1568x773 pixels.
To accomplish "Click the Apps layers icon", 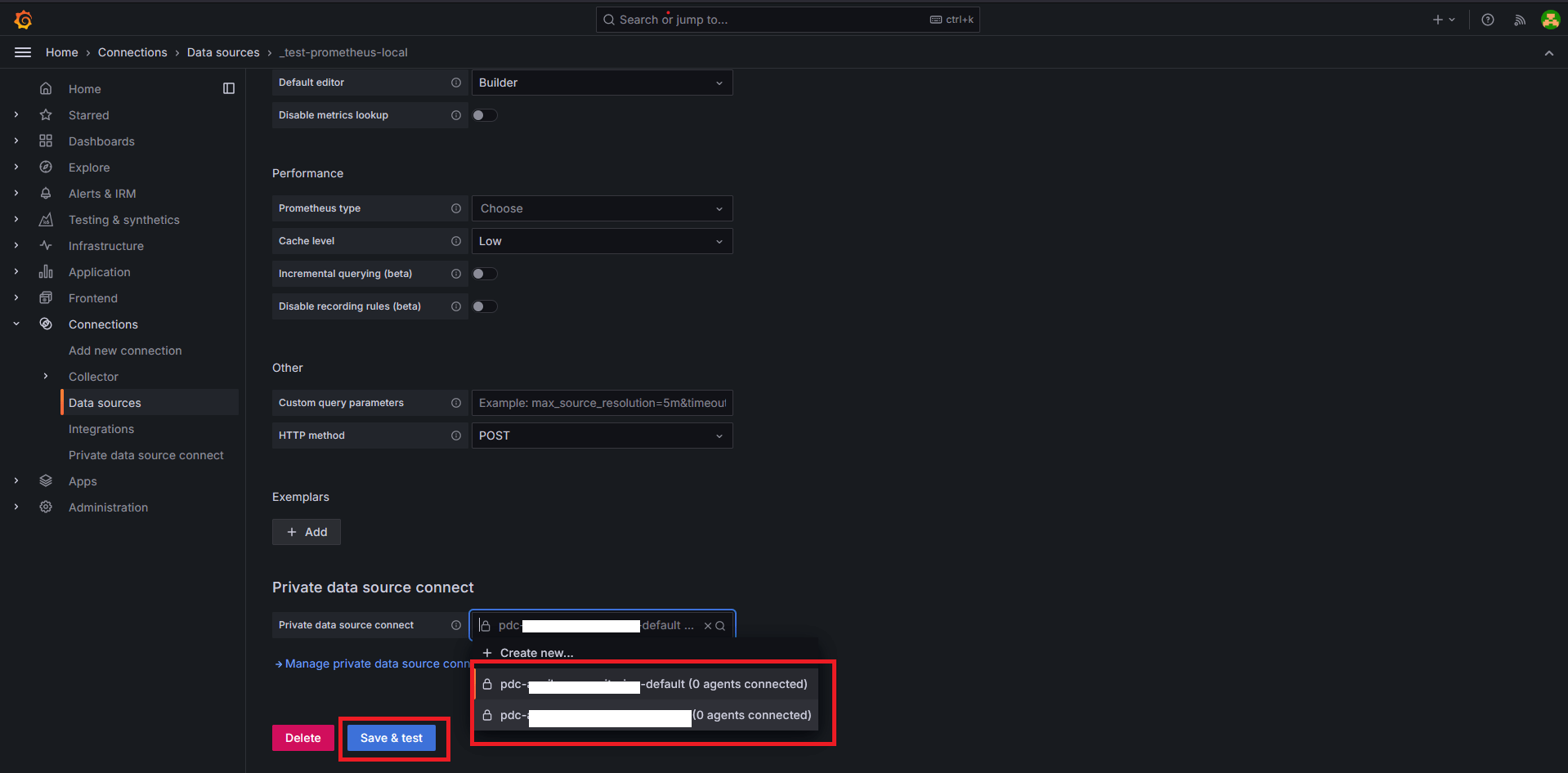I will click(46, 480).
